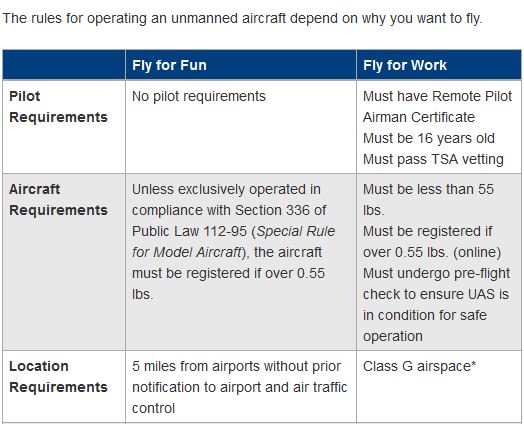Click the 'Fly for Work' column header
This screenshot has height=424, width=524.
coord(405,65)
